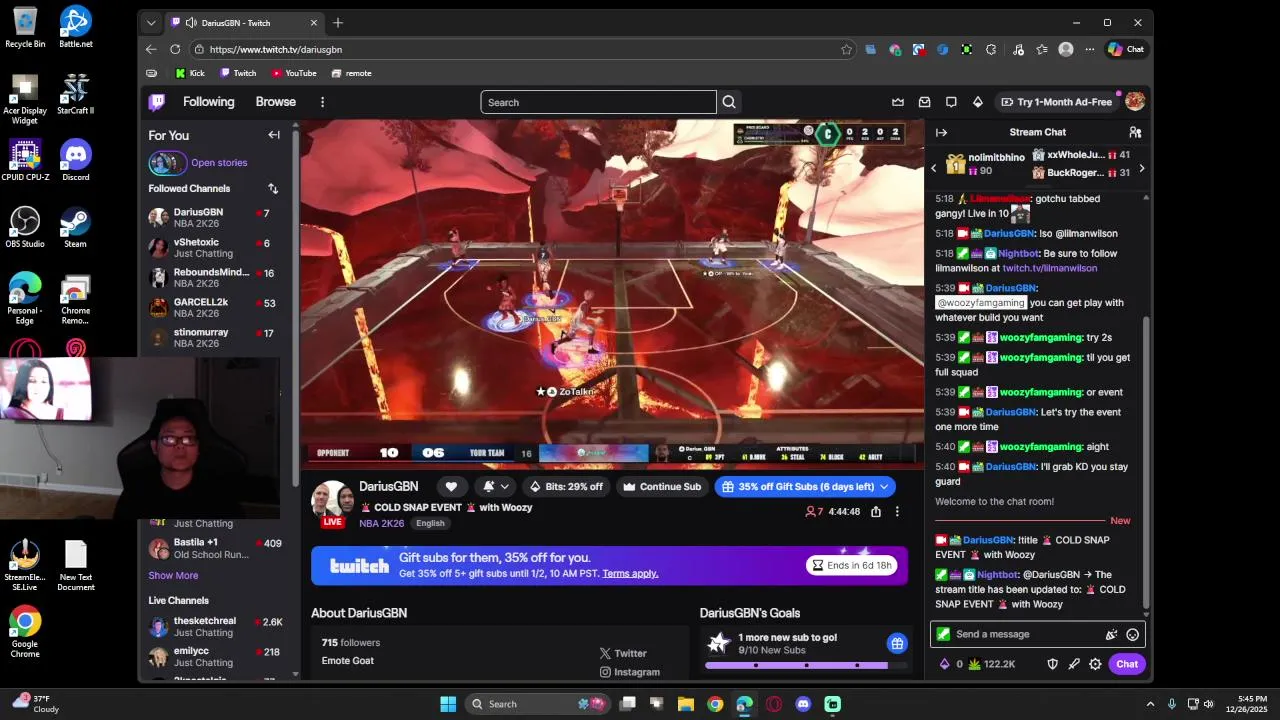
Task: Show next gift leaderboard entries arrow
Action: coord(1142,168)
